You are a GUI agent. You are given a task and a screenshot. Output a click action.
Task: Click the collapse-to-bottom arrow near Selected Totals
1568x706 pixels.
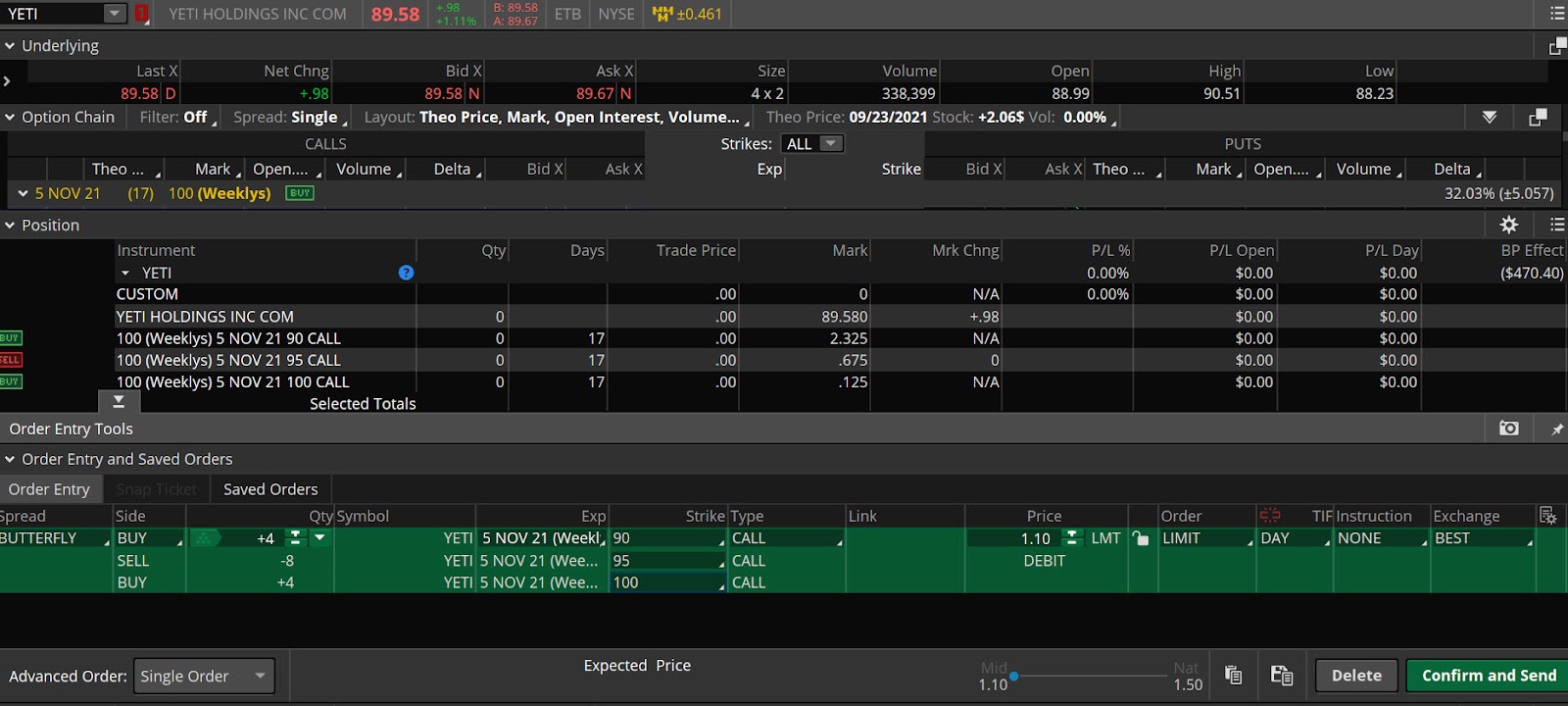[119, 402]
